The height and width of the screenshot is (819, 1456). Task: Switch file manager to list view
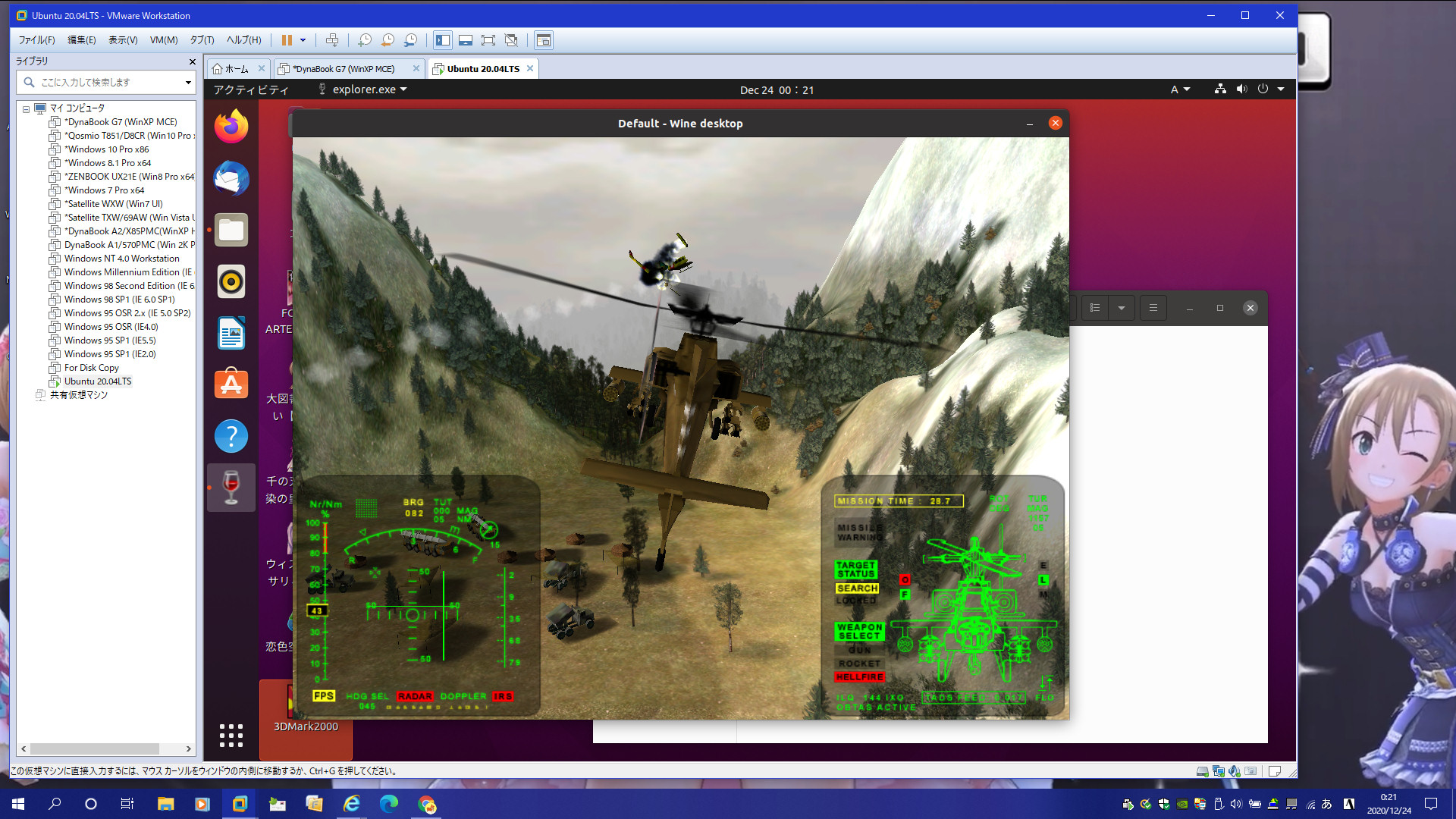[x=1094, y=308]
